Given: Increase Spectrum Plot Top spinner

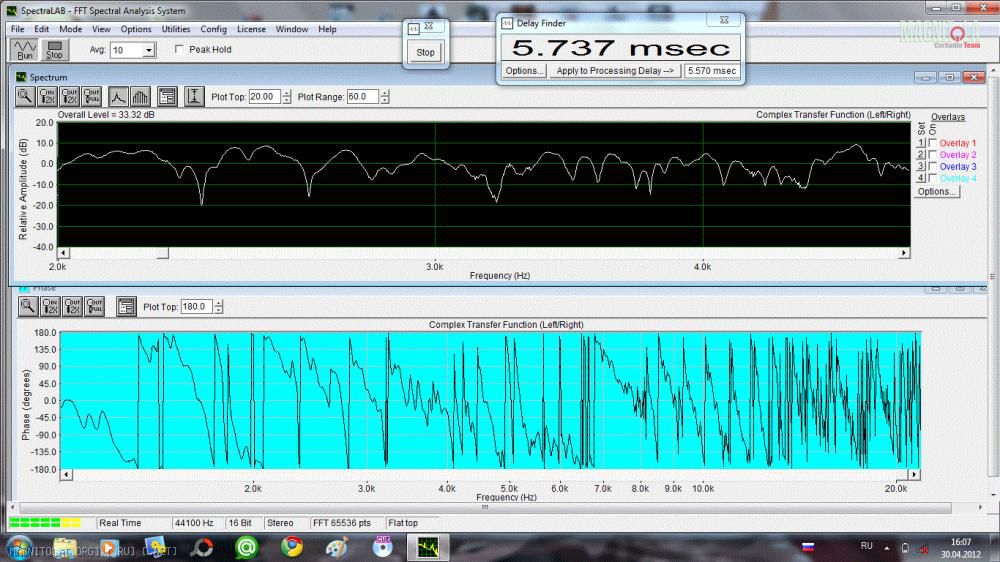Looking at the screenshot, I should (286, 93).
